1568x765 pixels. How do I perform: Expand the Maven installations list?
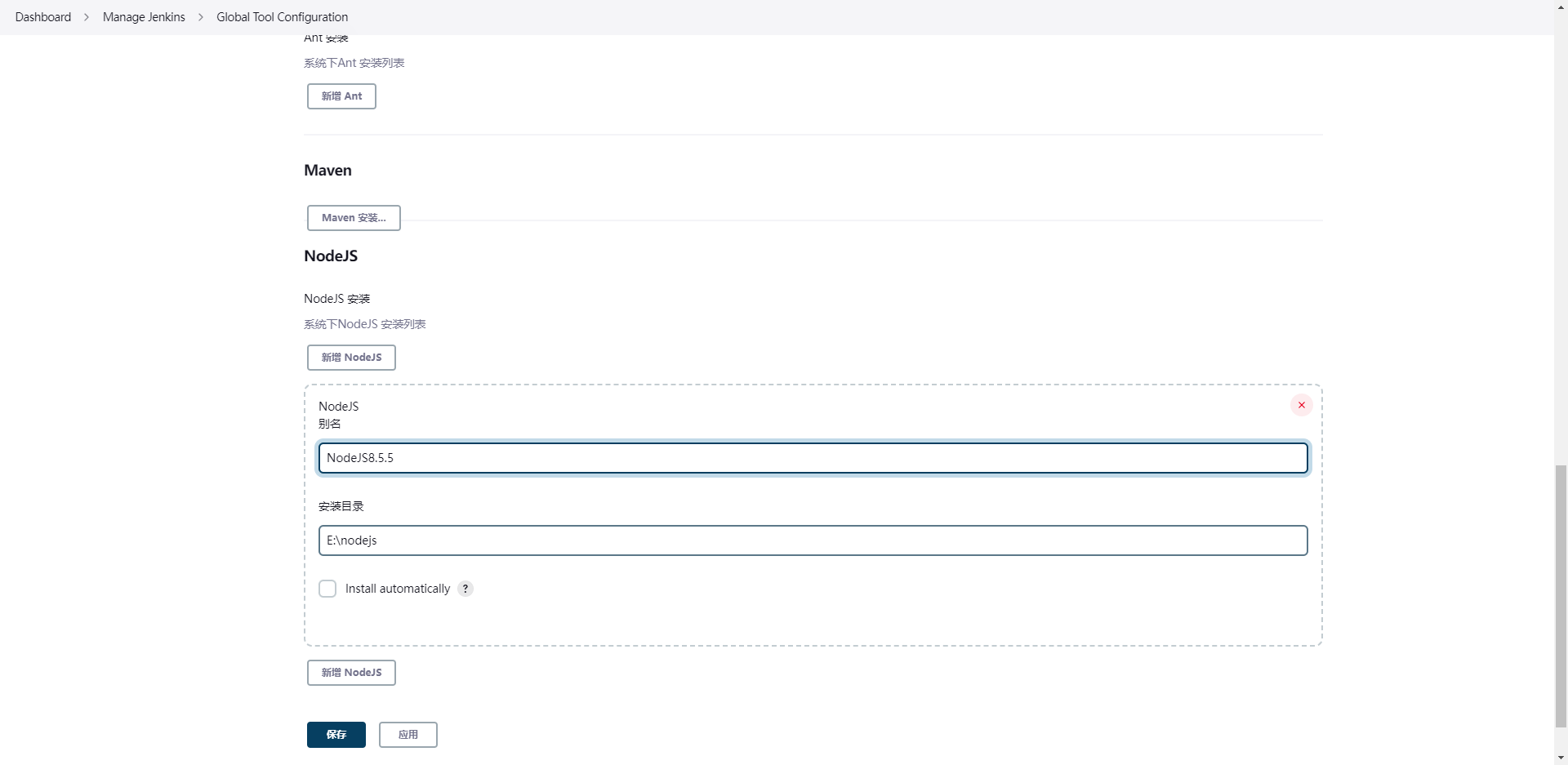pyautogui.click(x=354, y=218)
